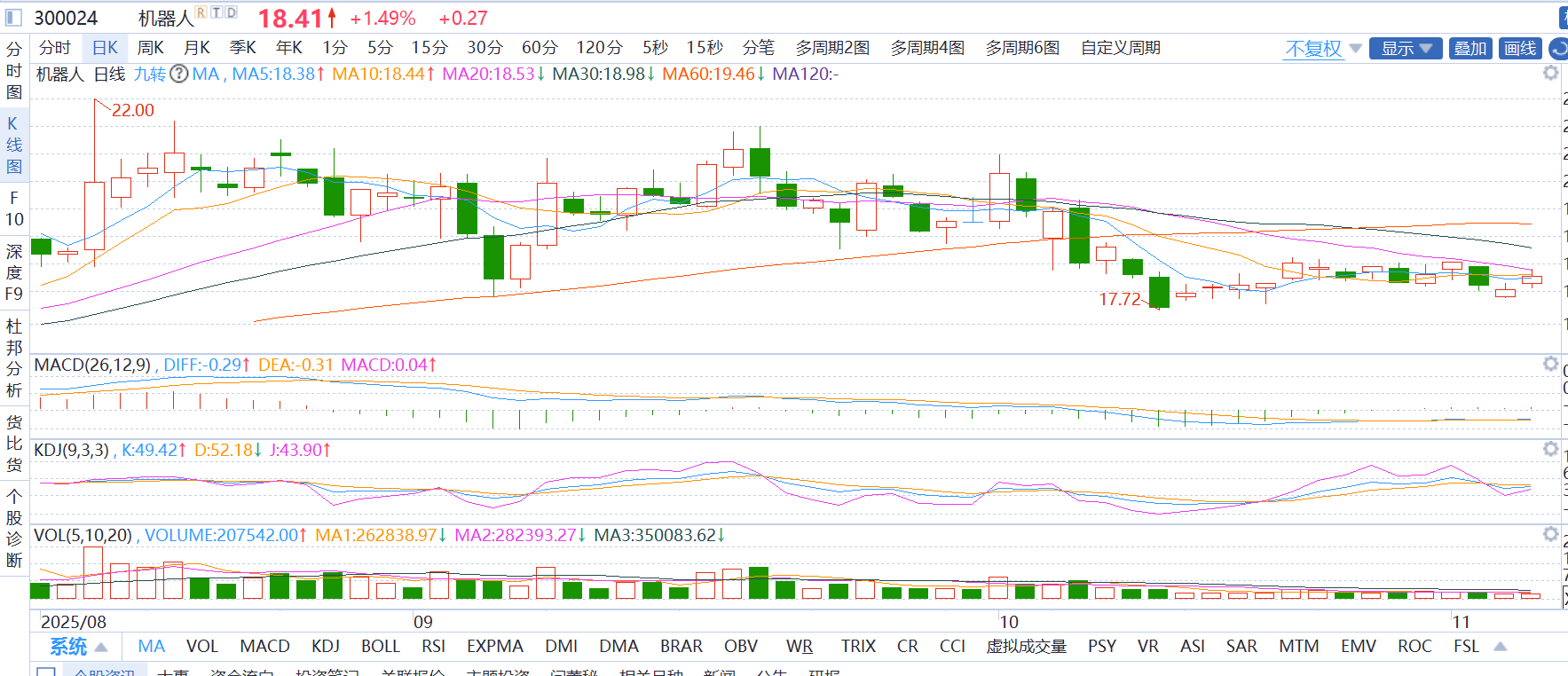Select the EXPMA indicator
Viewport: 1568px width, 676px height.
(x=495, y=647)
